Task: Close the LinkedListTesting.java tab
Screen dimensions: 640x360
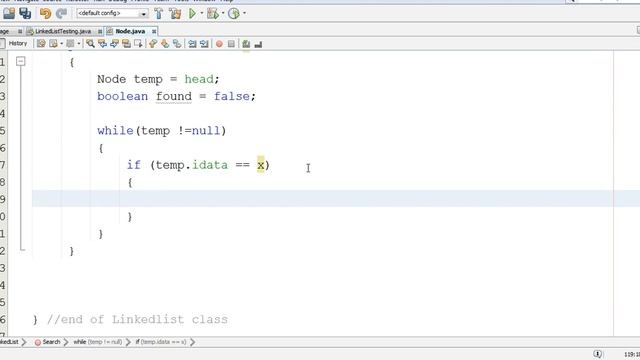Action: [x=100, y=31]
